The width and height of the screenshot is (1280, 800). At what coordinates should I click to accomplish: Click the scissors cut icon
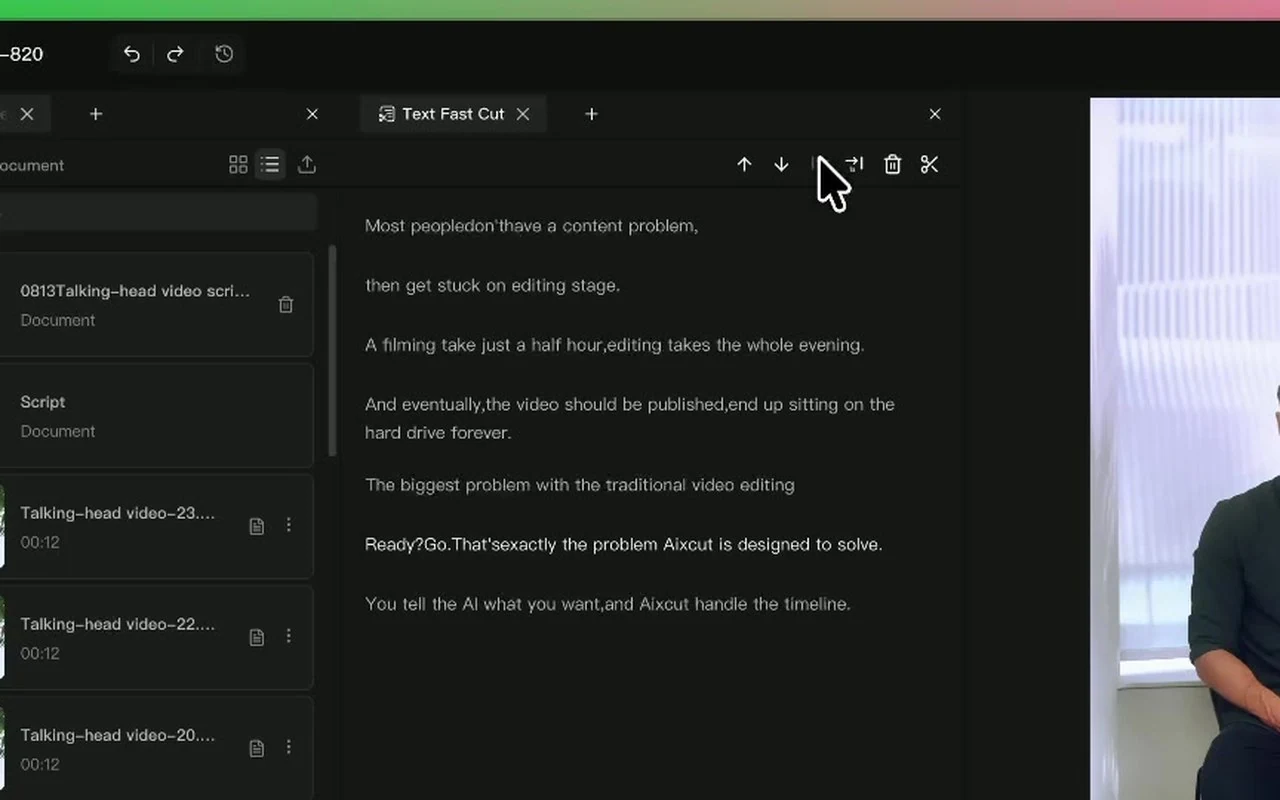[x=930, y=165]
